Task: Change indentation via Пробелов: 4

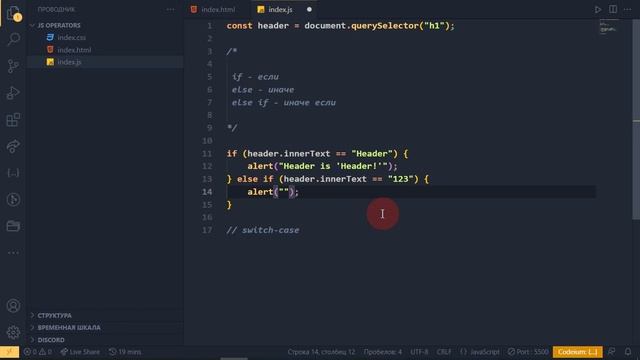Action: coord(382,351)
